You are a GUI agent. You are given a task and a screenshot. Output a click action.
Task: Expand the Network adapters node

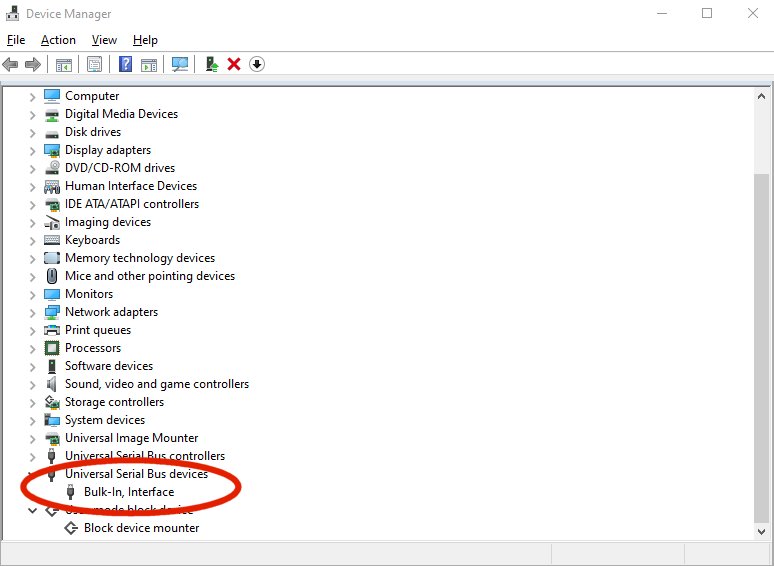pyautogui.click(x=32, y=312)
